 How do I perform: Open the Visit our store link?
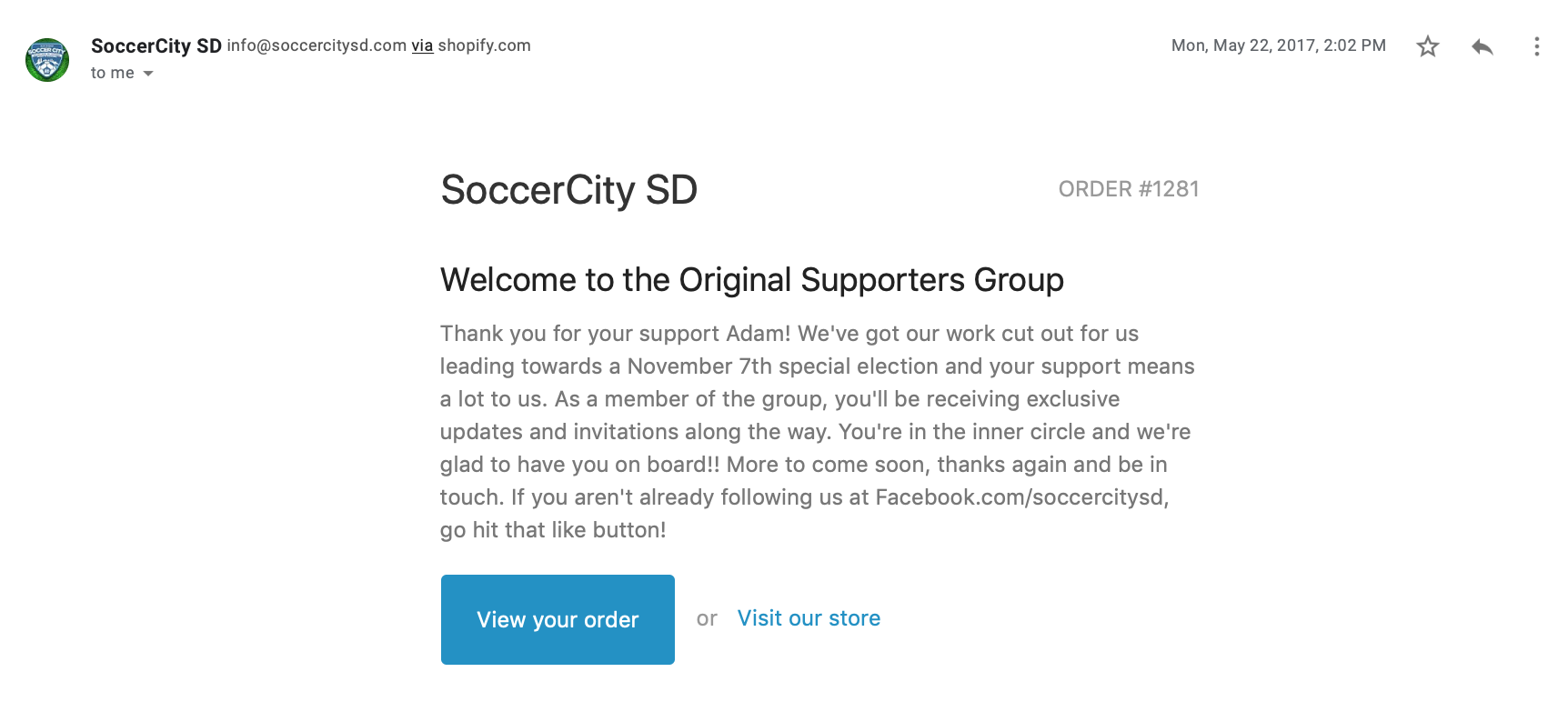click(809, 618)
